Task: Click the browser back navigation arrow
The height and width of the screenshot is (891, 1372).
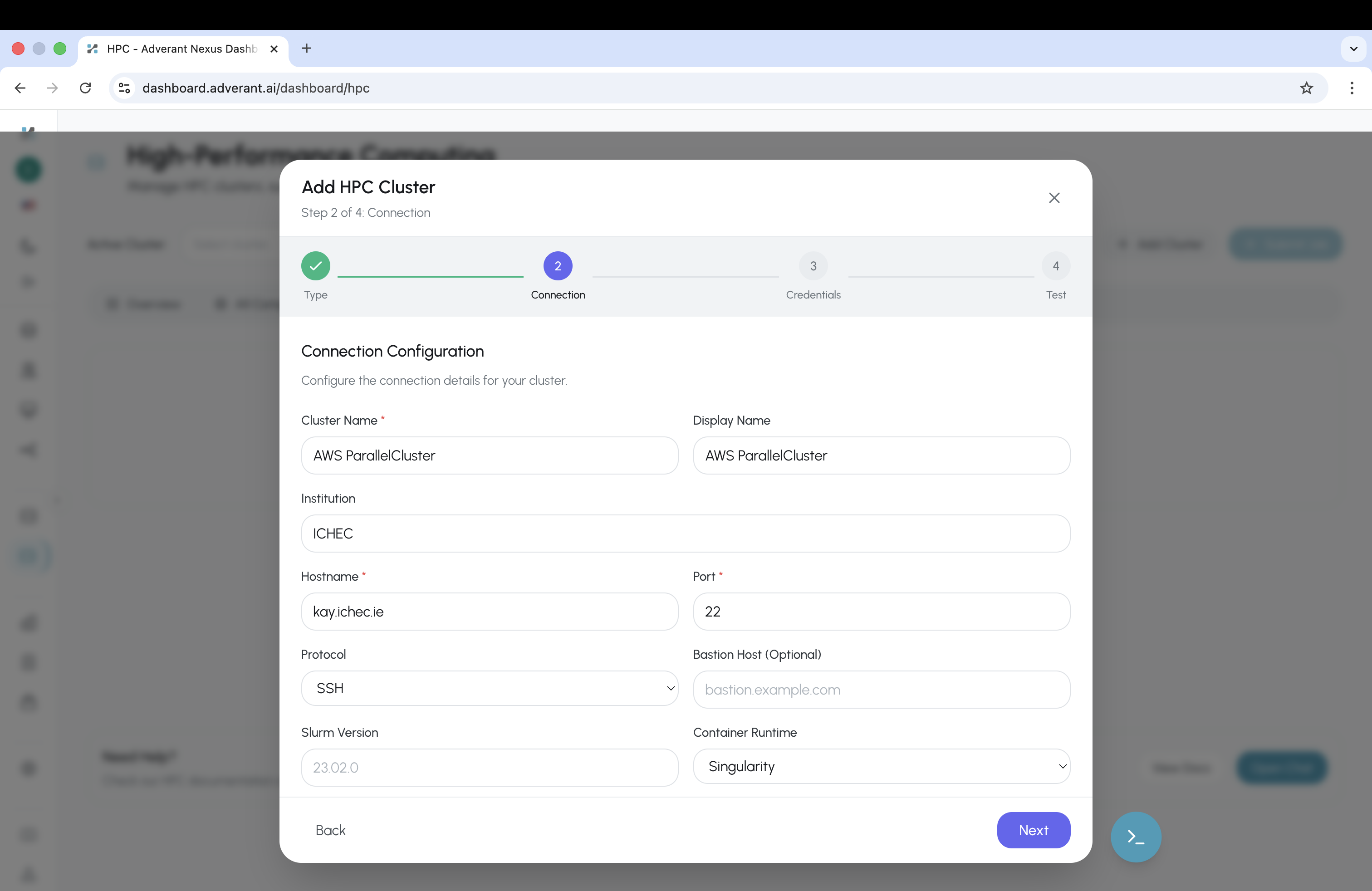Action: (x=20, y=88)
